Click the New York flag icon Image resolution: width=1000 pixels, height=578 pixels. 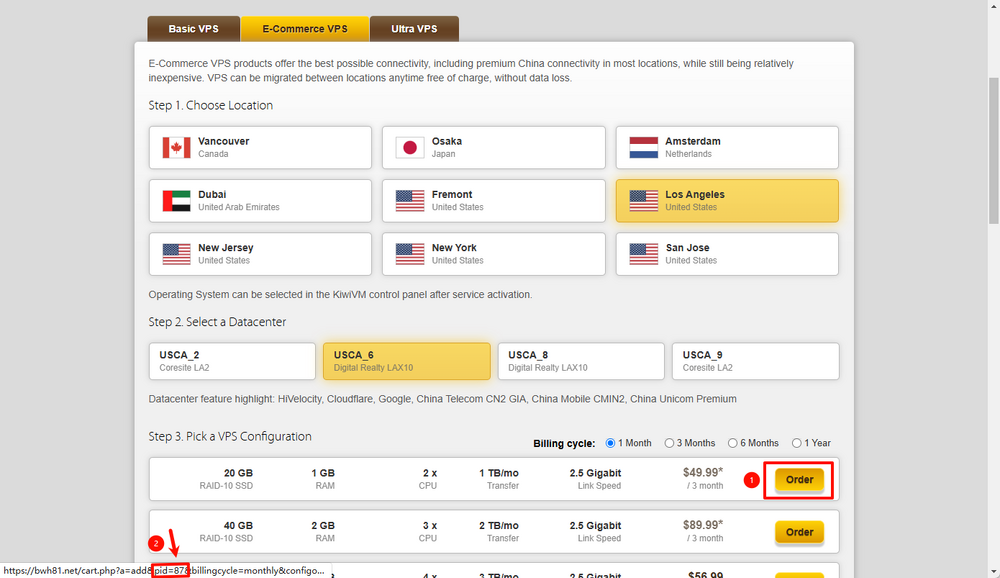click(409, 254)
